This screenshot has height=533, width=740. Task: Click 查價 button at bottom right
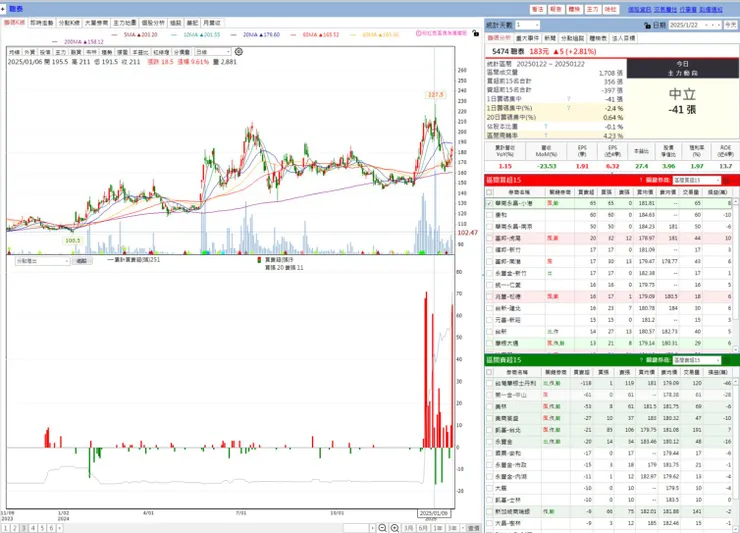(x=473, y=528)
